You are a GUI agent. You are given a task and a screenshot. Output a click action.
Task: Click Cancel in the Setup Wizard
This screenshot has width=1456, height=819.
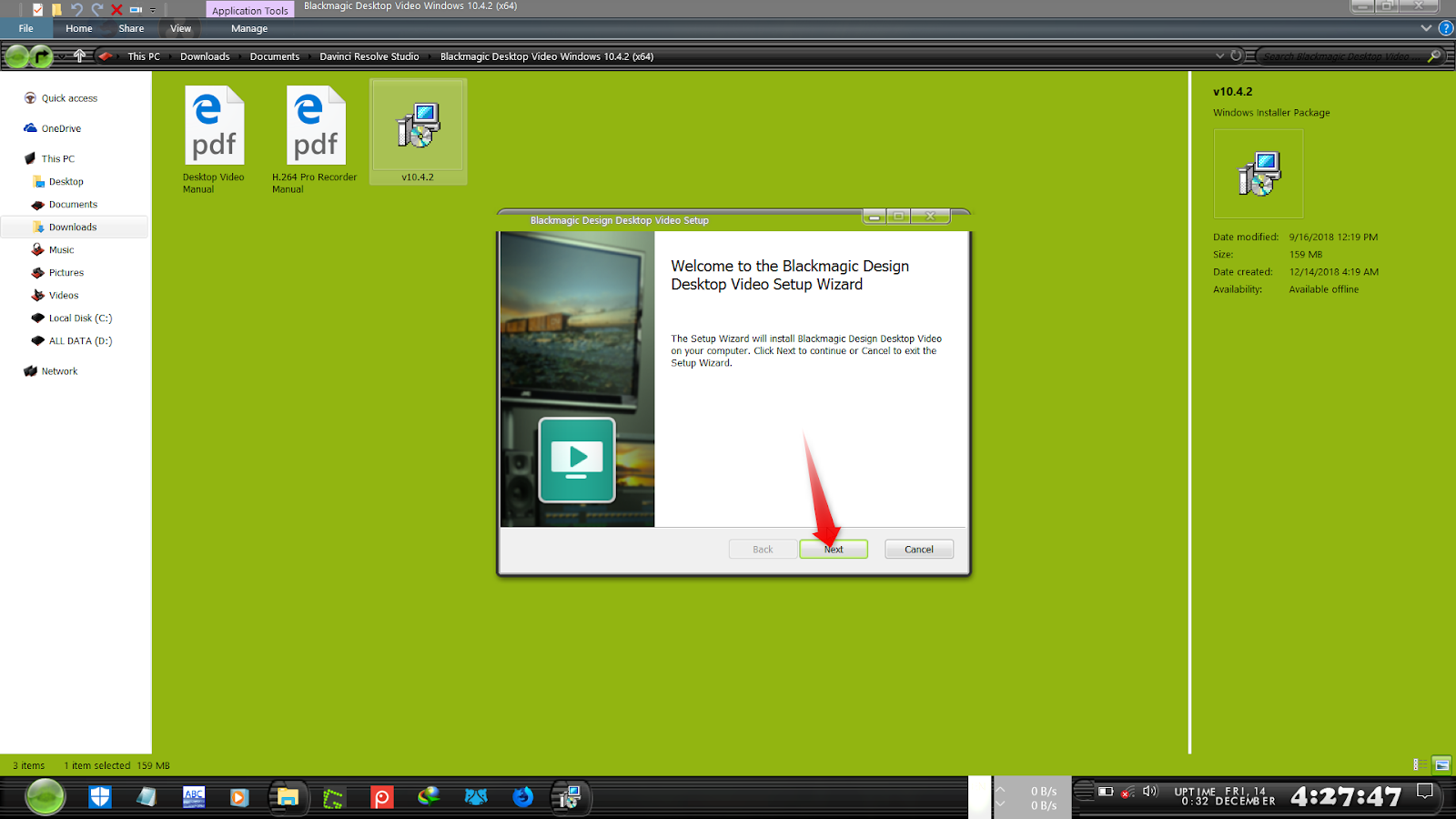coord(919,549)
